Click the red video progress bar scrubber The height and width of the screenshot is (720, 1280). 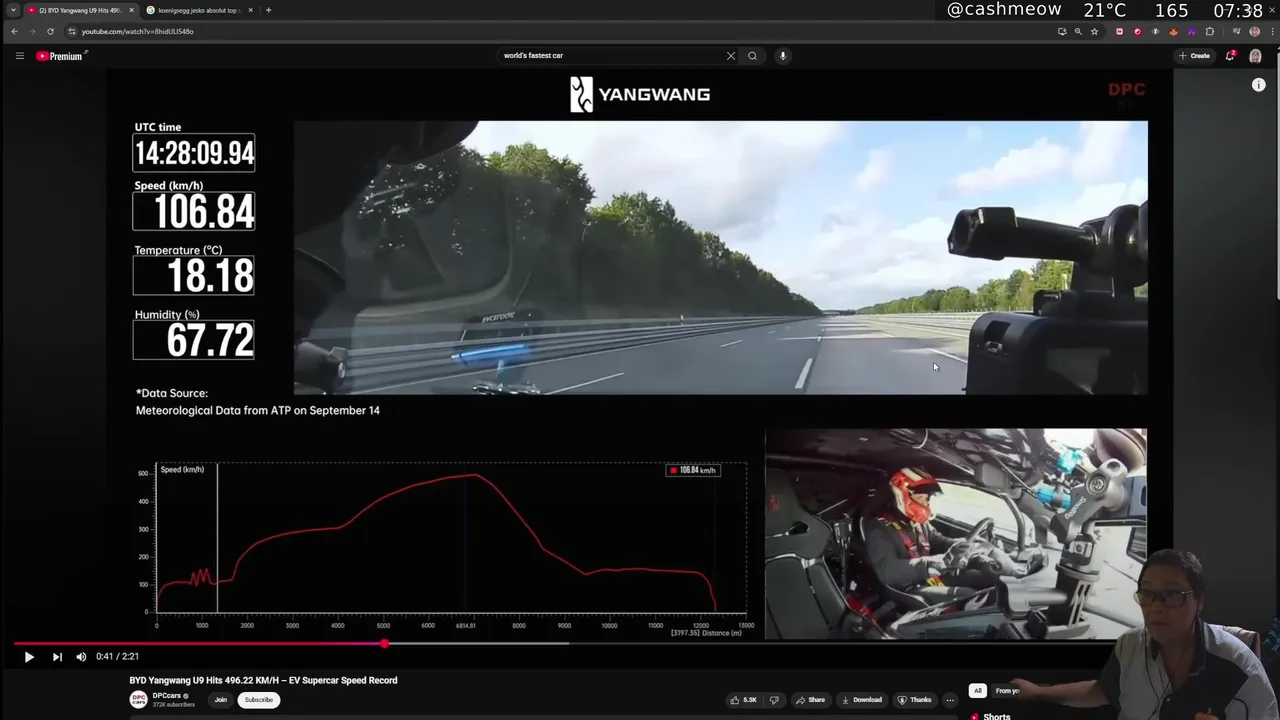(x=384, y=643)
